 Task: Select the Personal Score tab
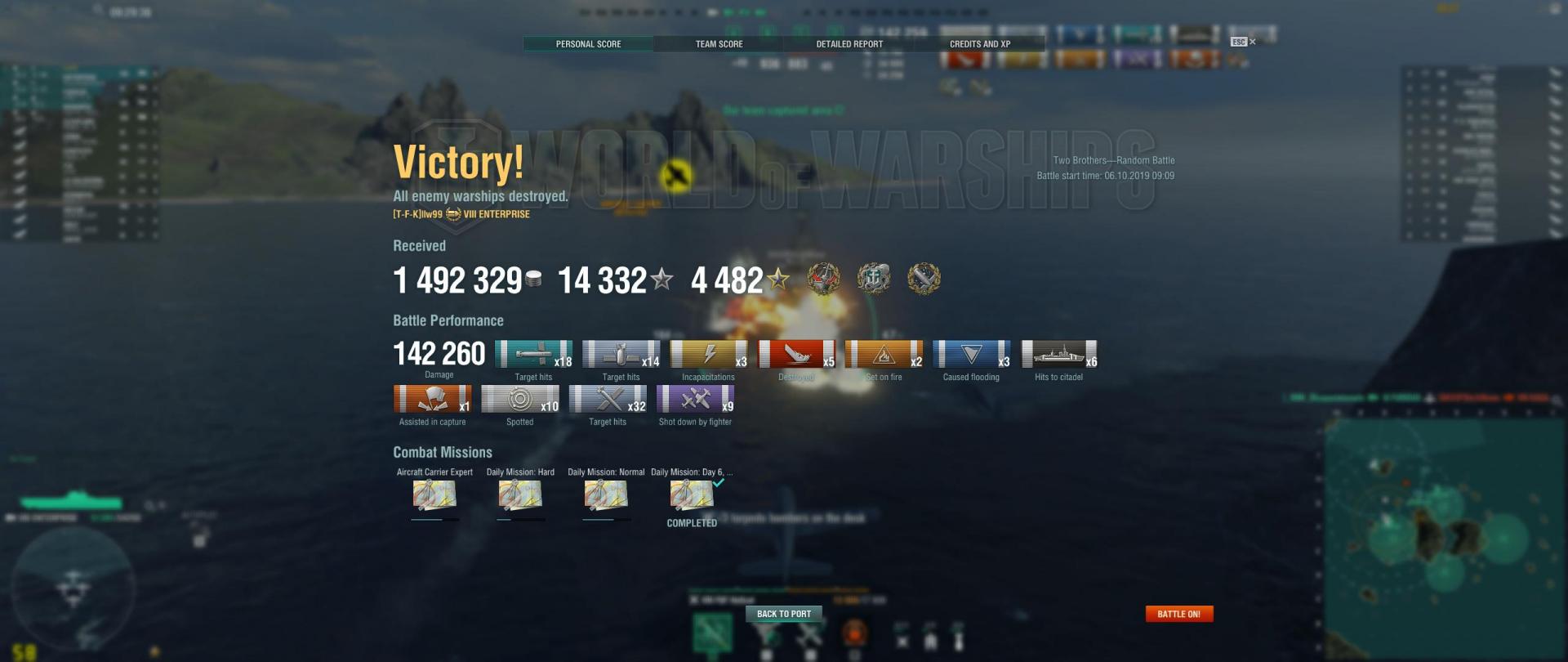tap(588, 44)
